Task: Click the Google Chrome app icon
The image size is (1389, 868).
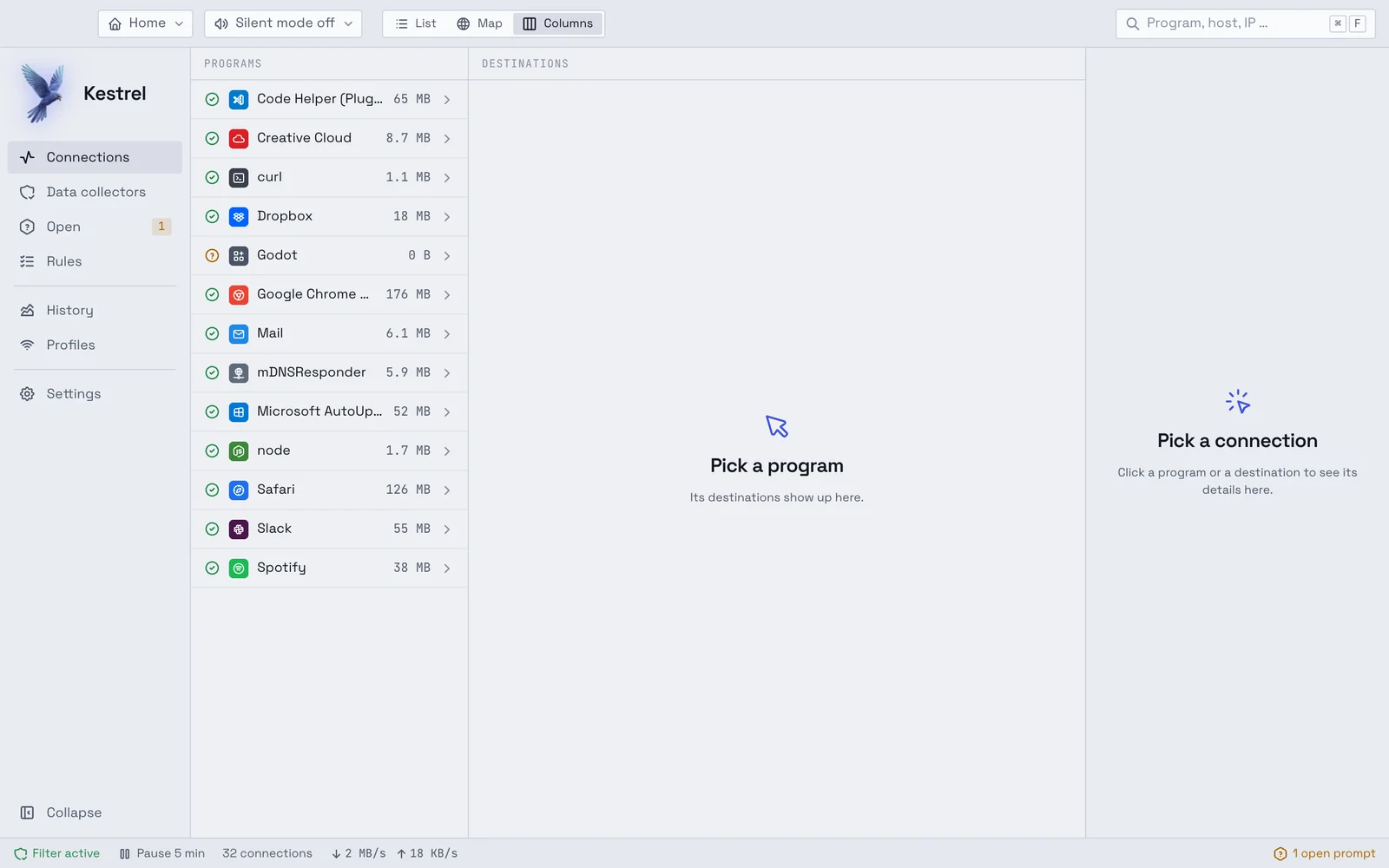Action: click(x=239, y=295)
